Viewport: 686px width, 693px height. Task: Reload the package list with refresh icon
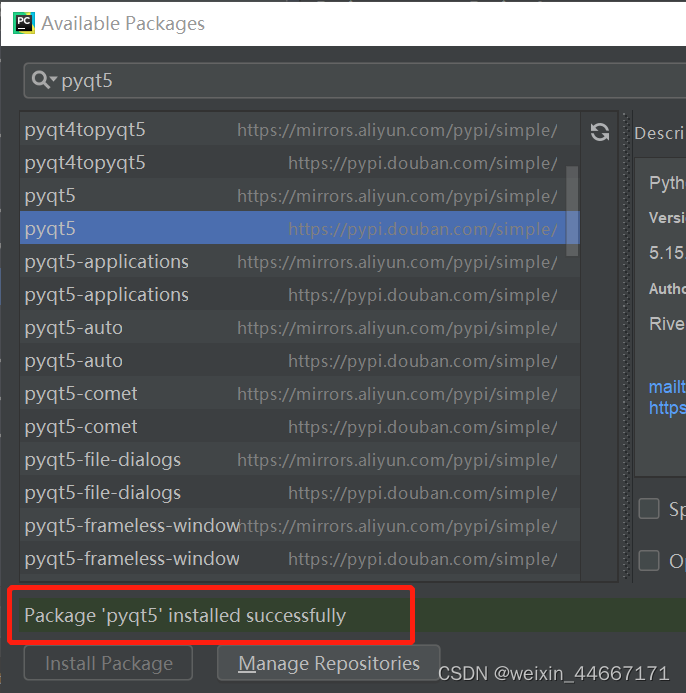click(x=599, y=132)
